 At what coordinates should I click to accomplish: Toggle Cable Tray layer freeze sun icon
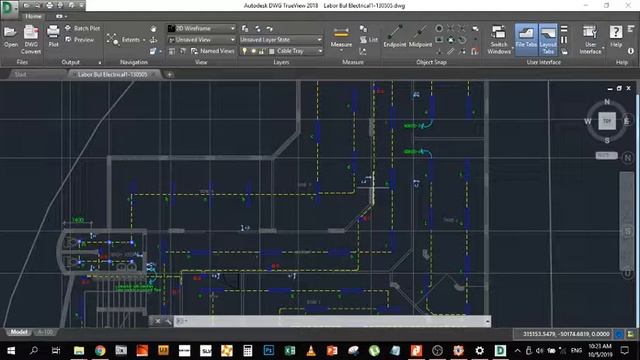[253, 51]
